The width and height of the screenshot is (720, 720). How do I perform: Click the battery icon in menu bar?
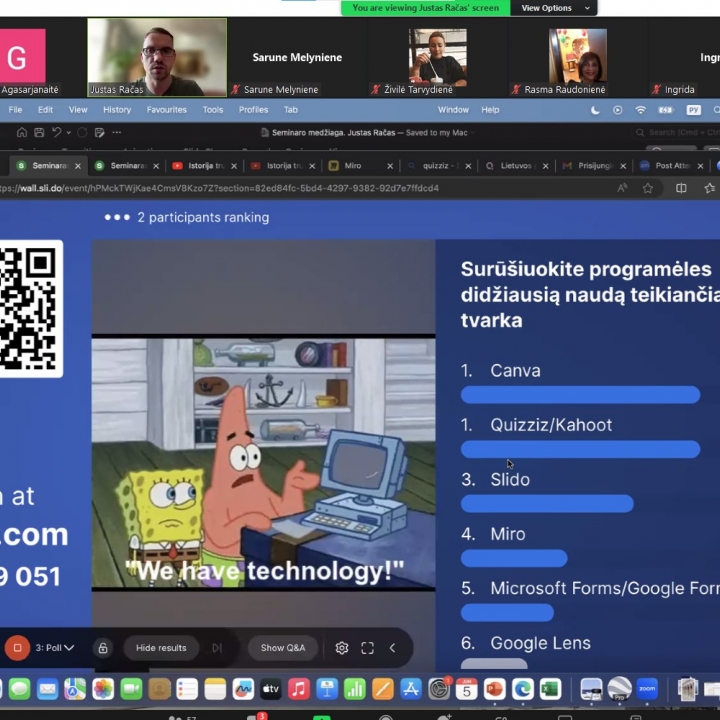(665, 110)
